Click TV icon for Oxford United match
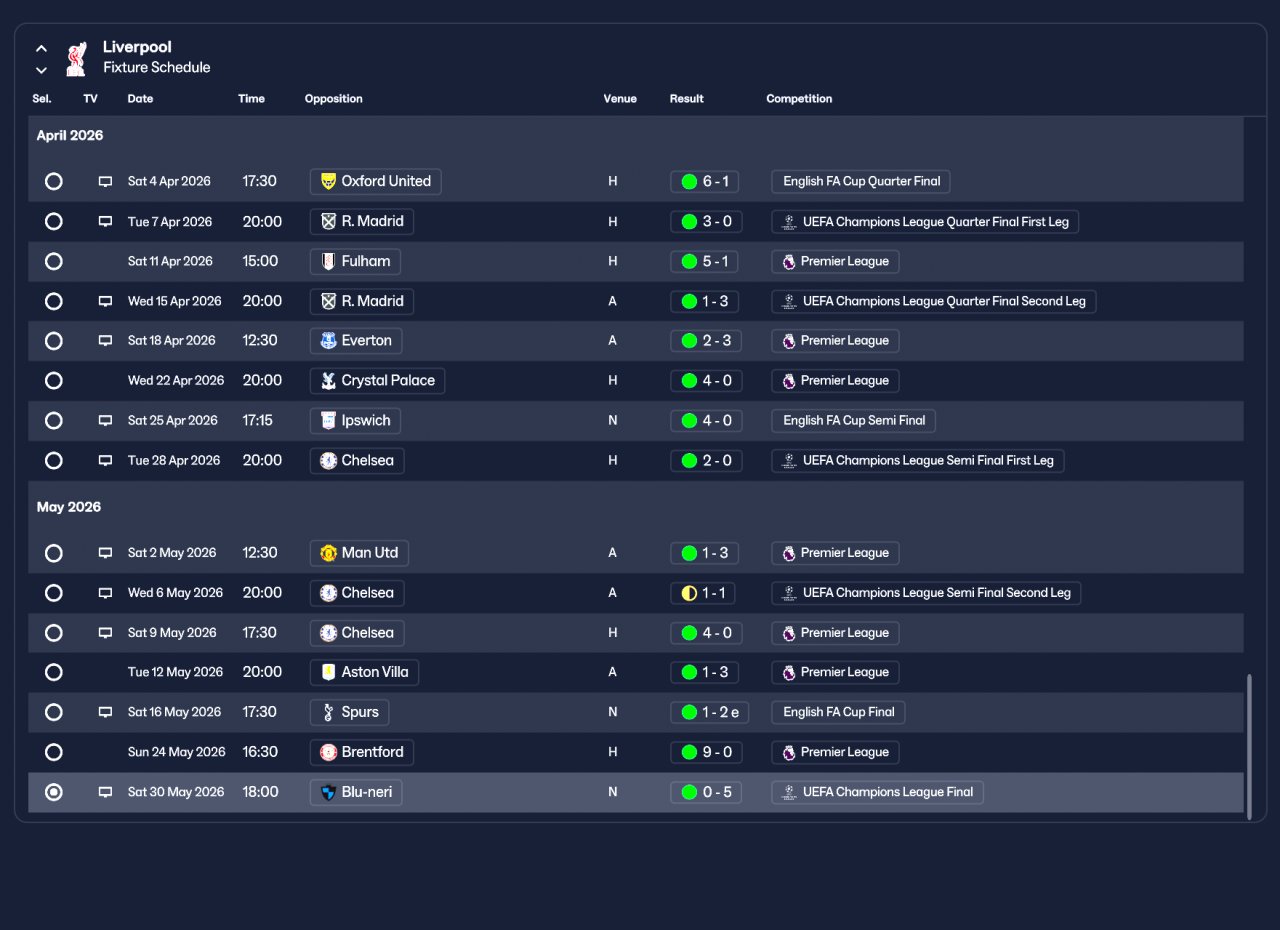 click(105, 182)
